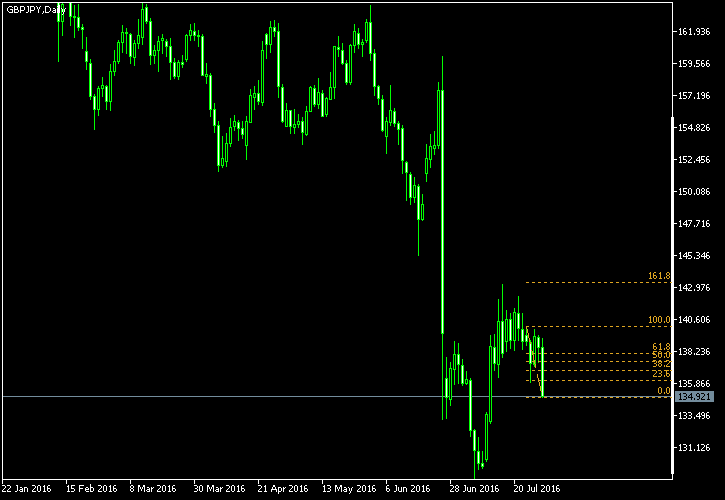Click the 6 Jun 2016 date label
Image resolution: width=725 pixels, height=500 pixels.
pos(408,489)
